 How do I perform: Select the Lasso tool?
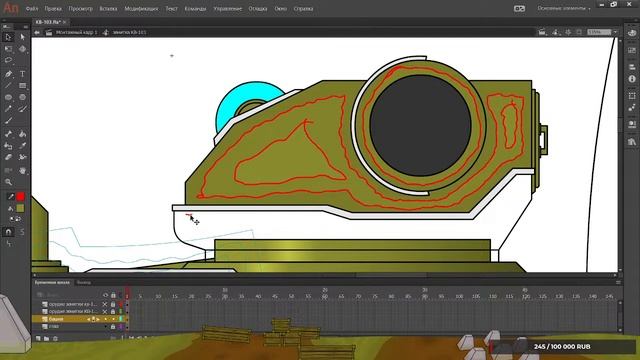tap(8, 60)
